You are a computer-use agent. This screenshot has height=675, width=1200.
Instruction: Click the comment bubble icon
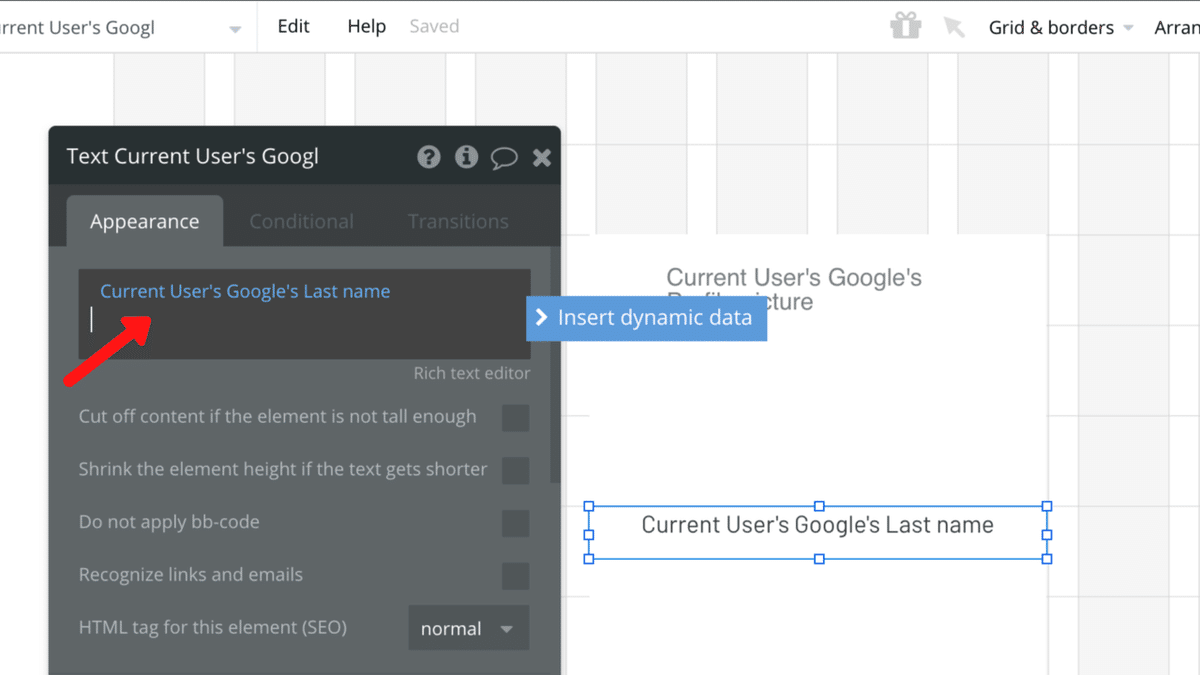[x=504, y=157]
